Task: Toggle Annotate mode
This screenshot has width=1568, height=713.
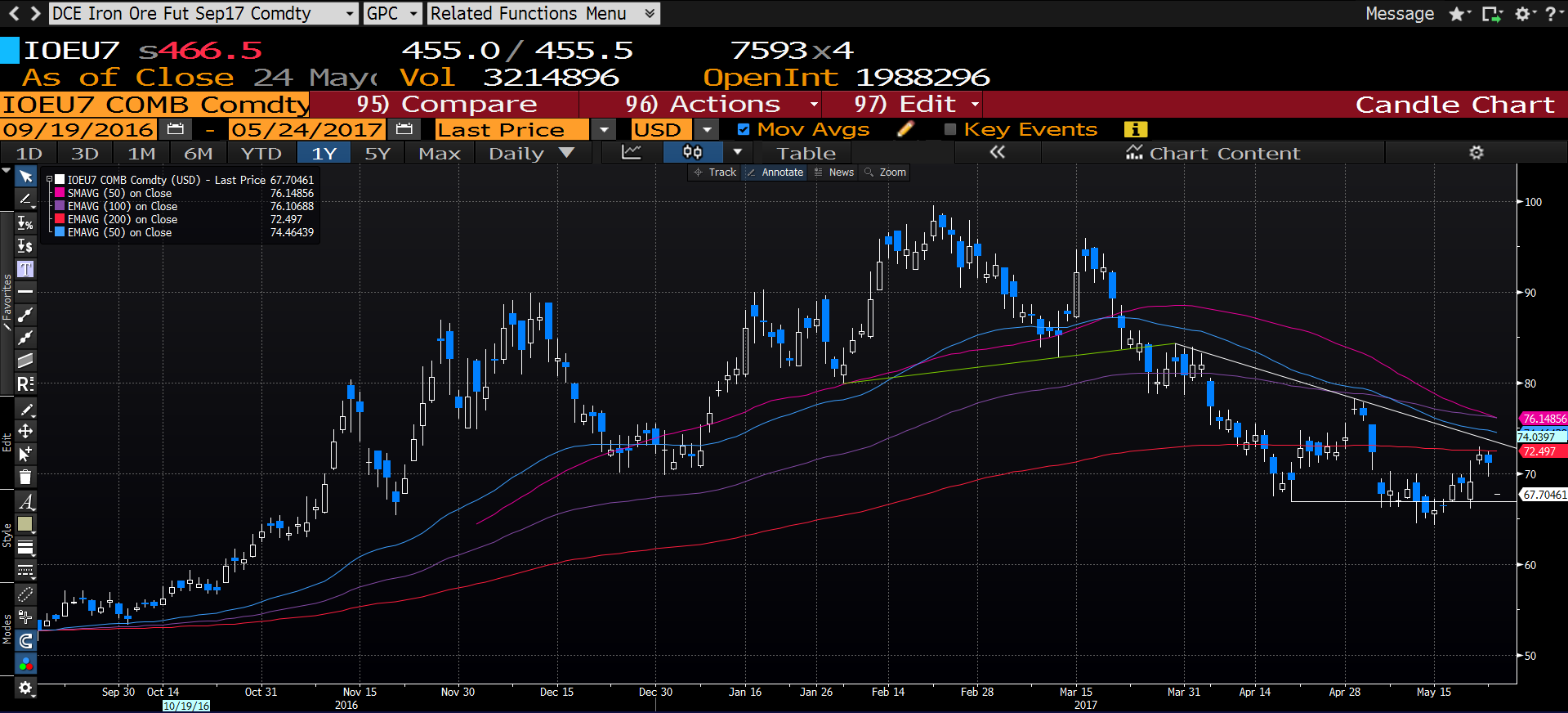Action: coord(775,173)
